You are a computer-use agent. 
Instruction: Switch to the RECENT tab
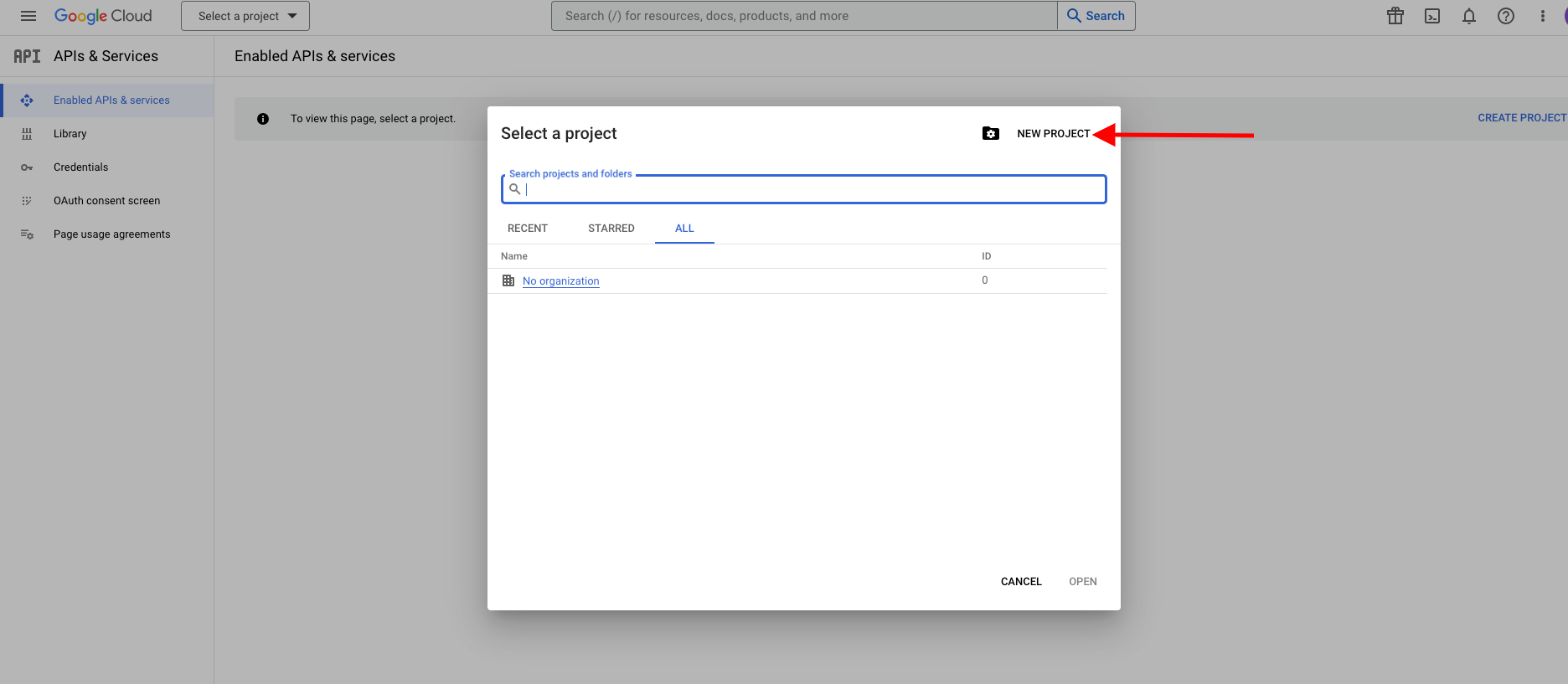click(528, 229)
